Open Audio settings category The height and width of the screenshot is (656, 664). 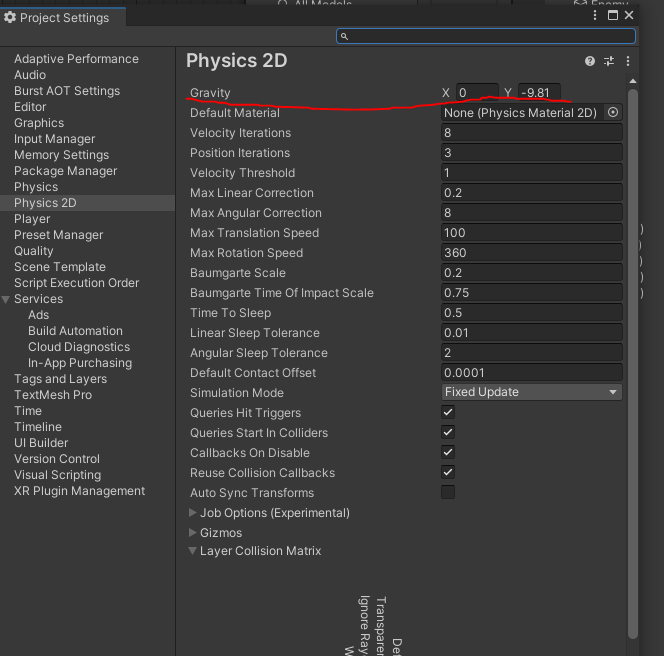click(30, 75)
